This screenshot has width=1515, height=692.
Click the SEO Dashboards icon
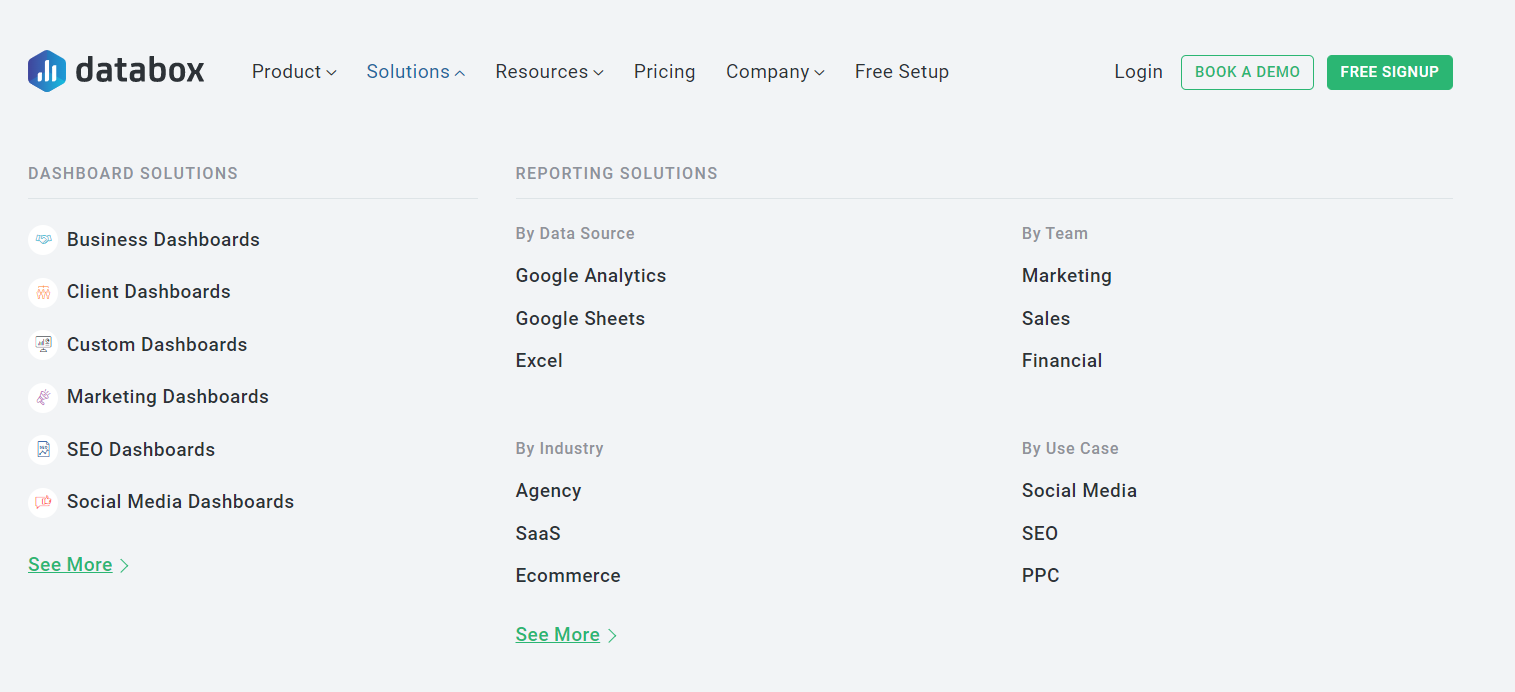[x=41, y=449]
